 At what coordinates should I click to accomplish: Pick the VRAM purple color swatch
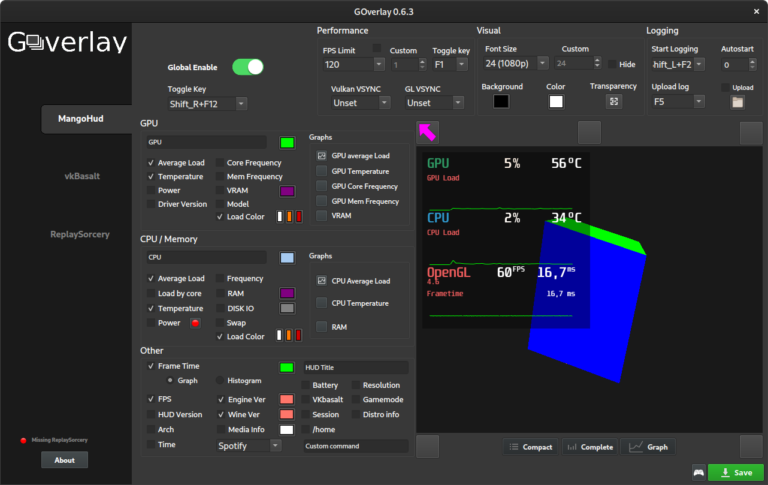tap(287, 191)
